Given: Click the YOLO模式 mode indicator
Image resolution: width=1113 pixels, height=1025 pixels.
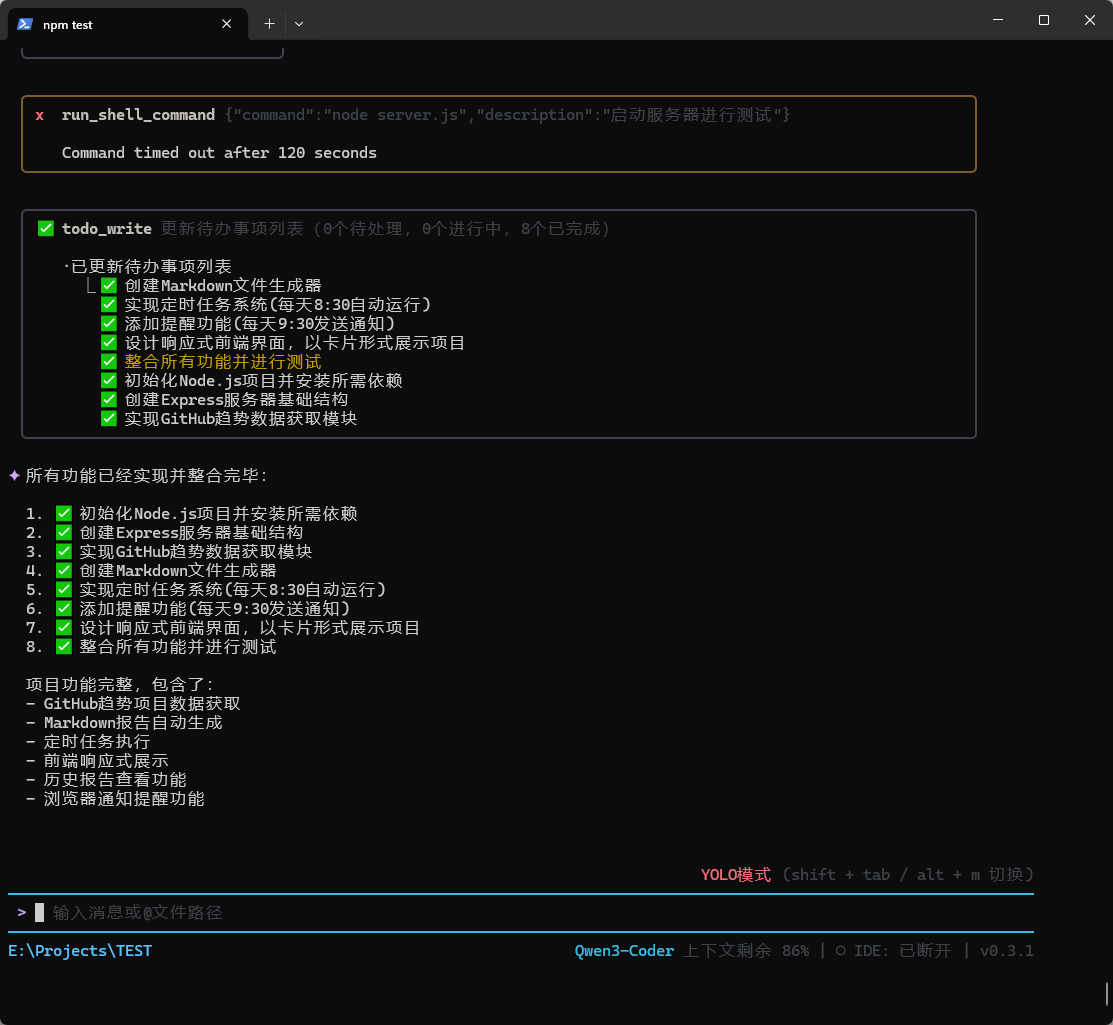Looking at the screenshot, I should [x=736, y=875].
